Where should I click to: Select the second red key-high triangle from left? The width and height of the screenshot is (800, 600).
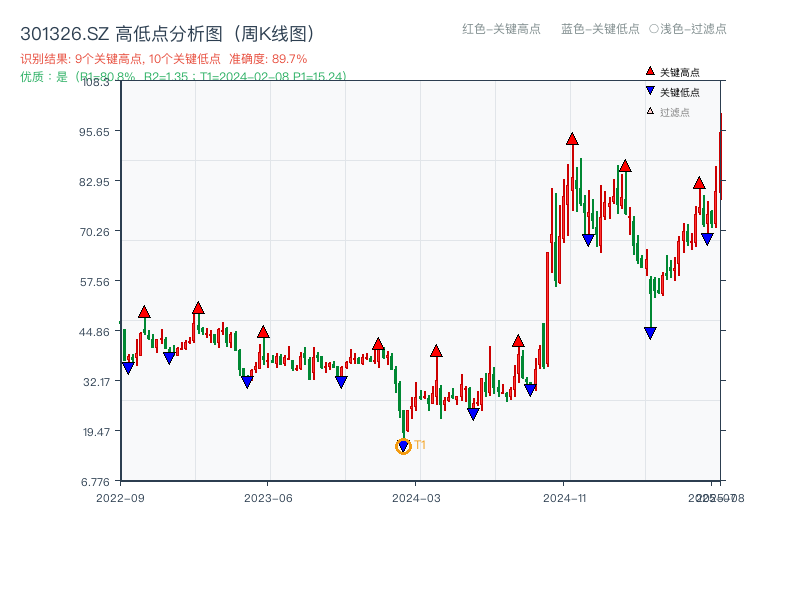point(198,308)
